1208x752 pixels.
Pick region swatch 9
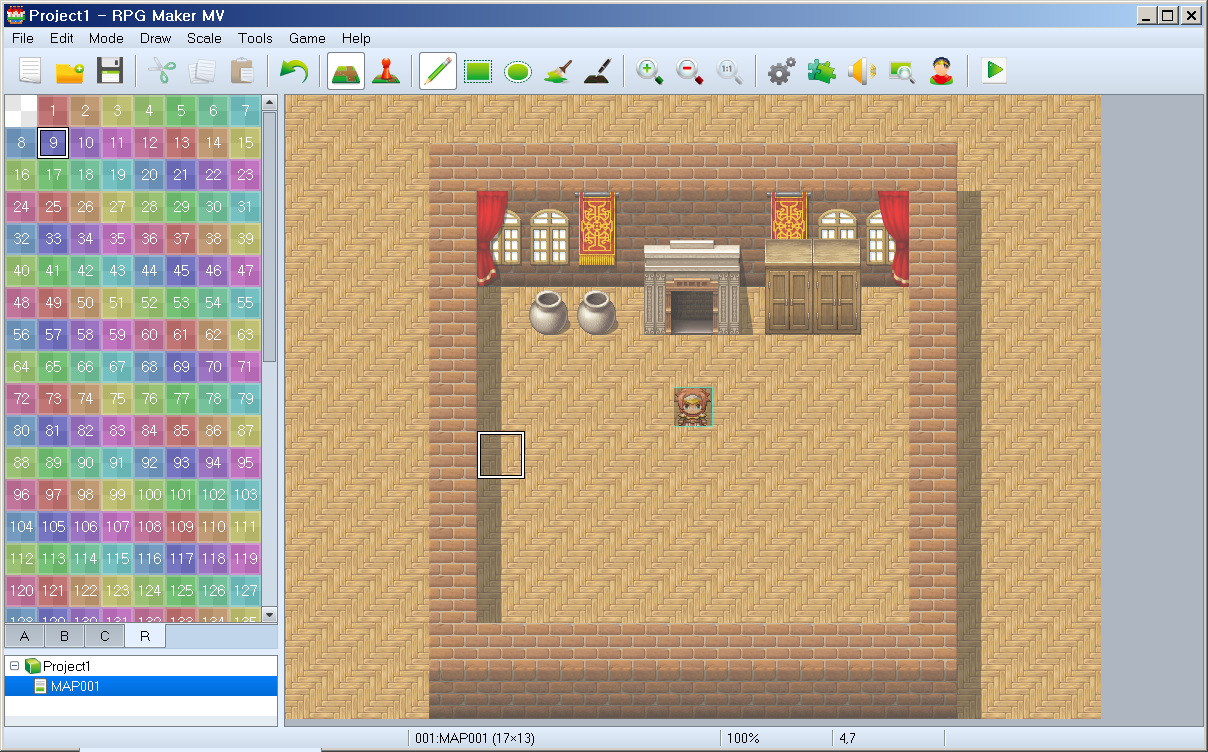click(x=53, y=143)
